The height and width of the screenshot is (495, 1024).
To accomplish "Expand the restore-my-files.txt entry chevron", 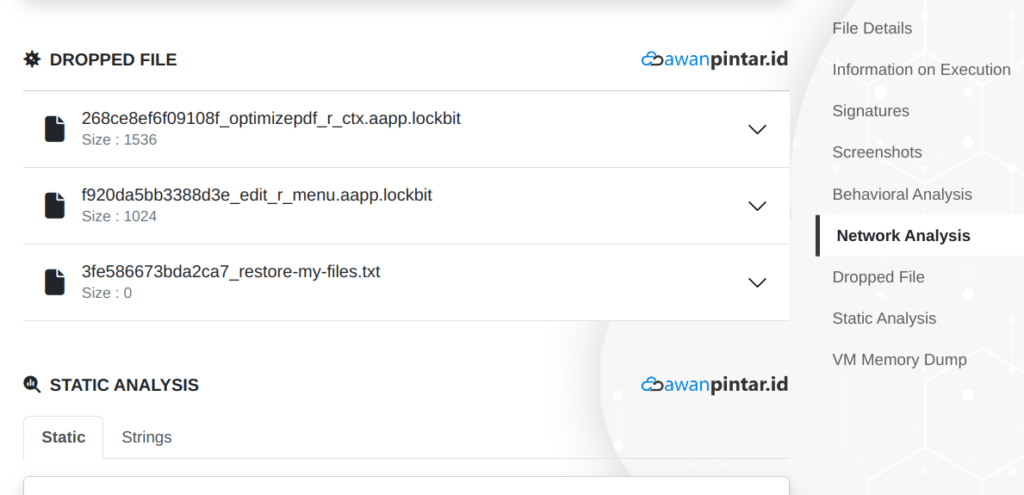I will [757, 283].
